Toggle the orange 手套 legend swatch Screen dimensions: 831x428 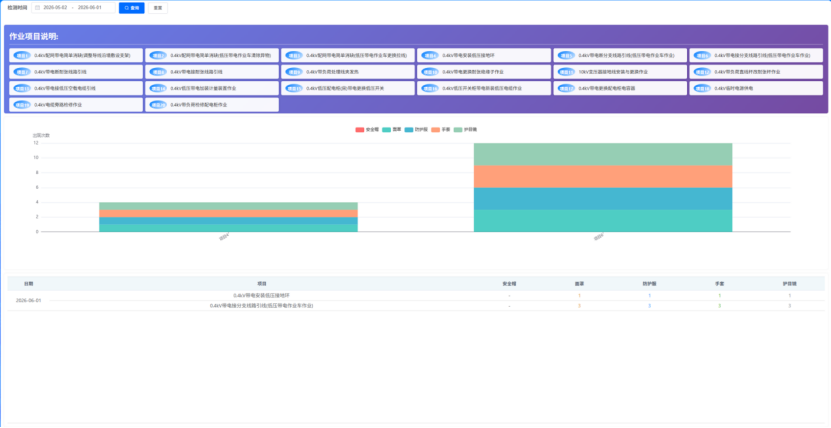coord(436,130)
